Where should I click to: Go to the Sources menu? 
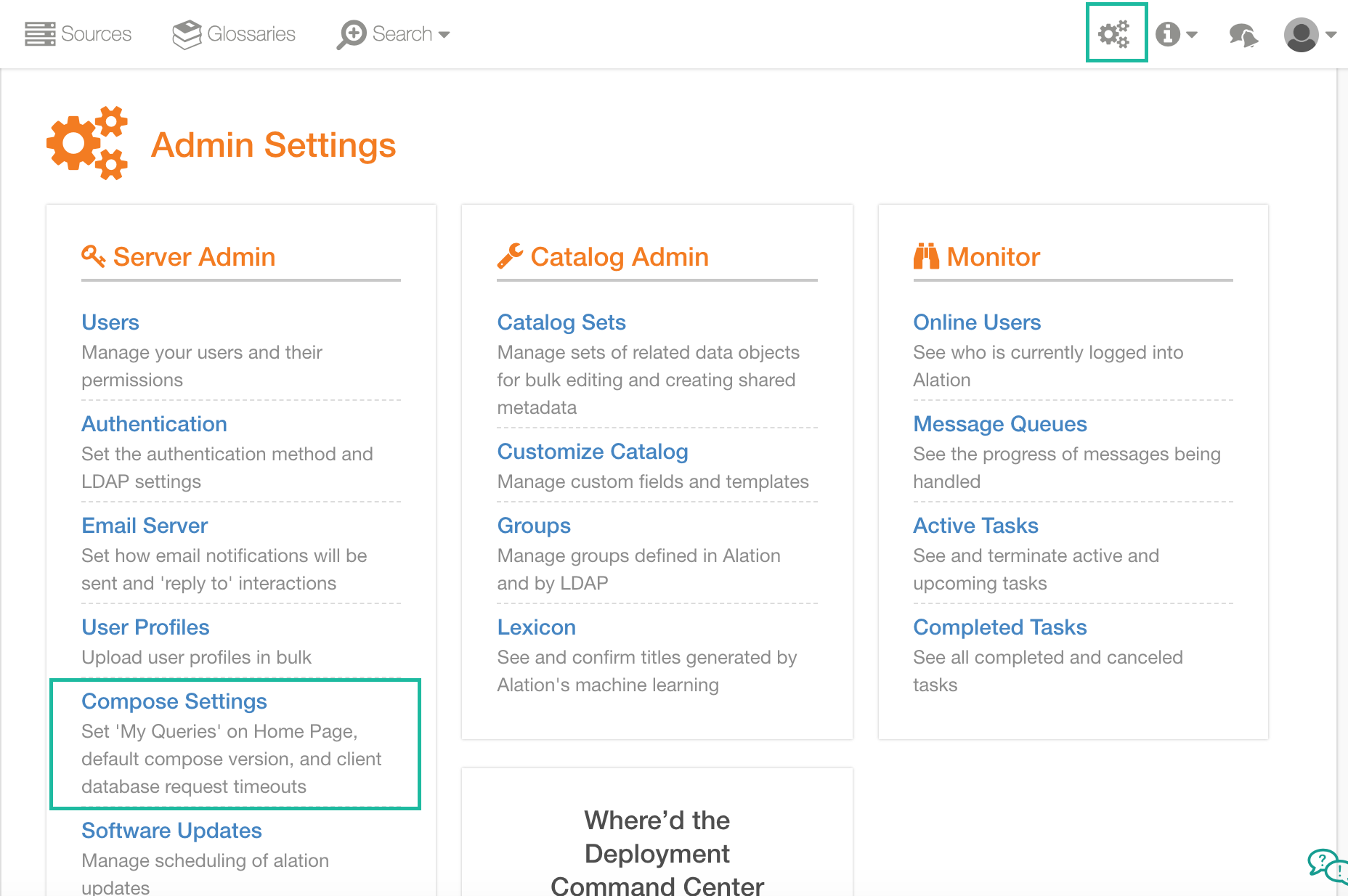click(x=78, y=34)
